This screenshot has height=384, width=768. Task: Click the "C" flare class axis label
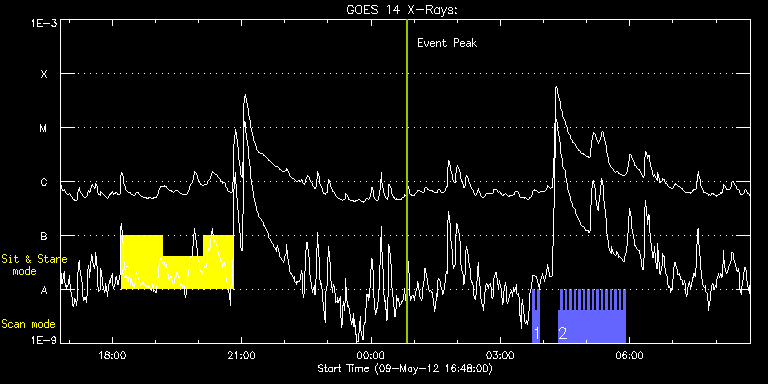coord(44,182)
